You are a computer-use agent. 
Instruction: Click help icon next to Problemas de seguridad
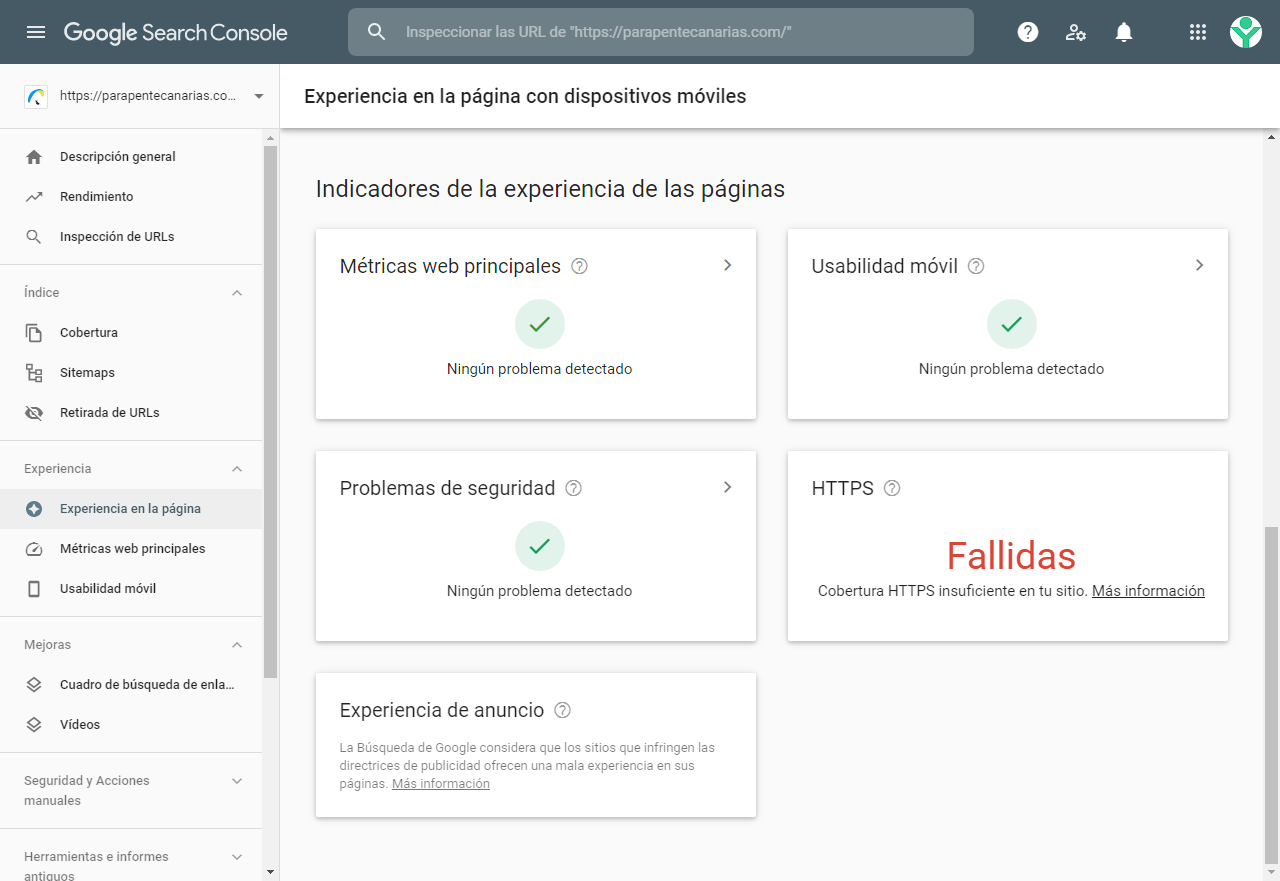(x=573, y=488)
